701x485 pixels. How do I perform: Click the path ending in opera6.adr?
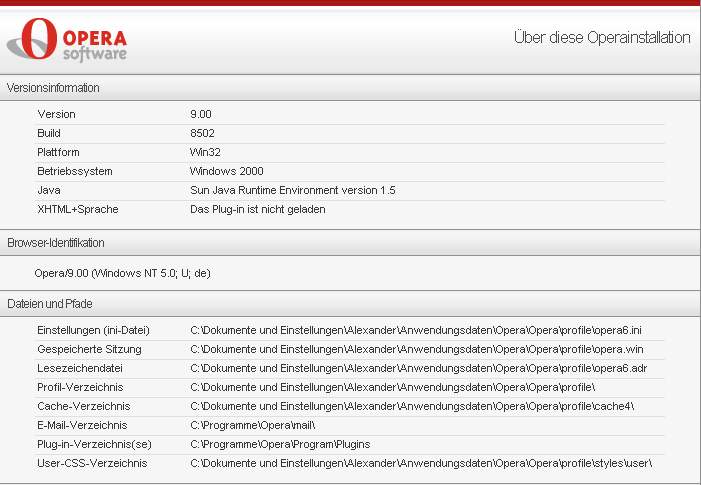click(418, 368)
